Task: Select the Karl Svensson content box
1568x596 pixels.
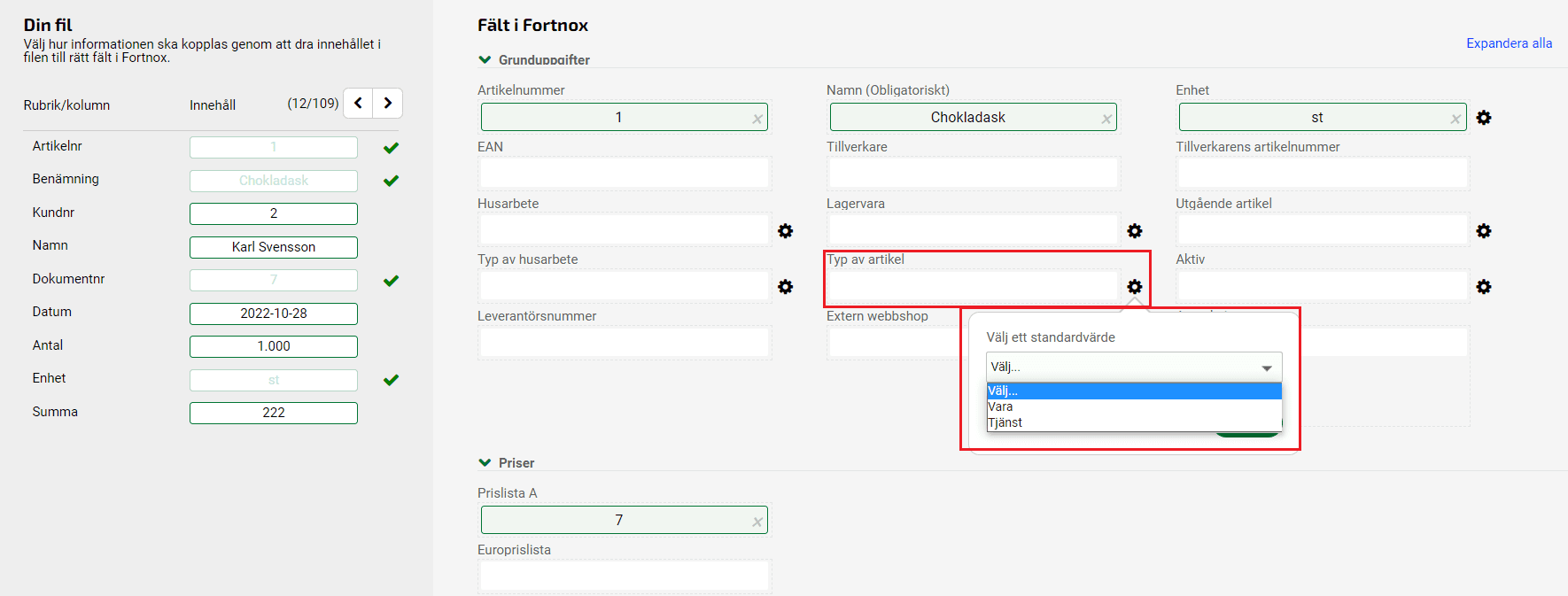Action: [274, 247]
